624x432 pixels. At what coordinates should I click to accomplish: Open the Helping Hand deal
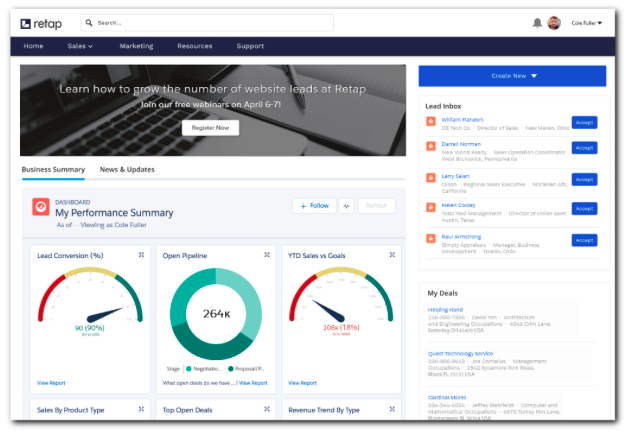point(445,309)
